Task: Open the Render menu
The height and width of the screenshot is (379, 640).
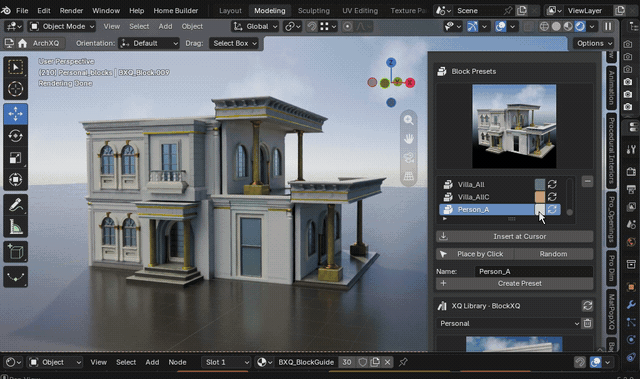Action: pos(71,11)
